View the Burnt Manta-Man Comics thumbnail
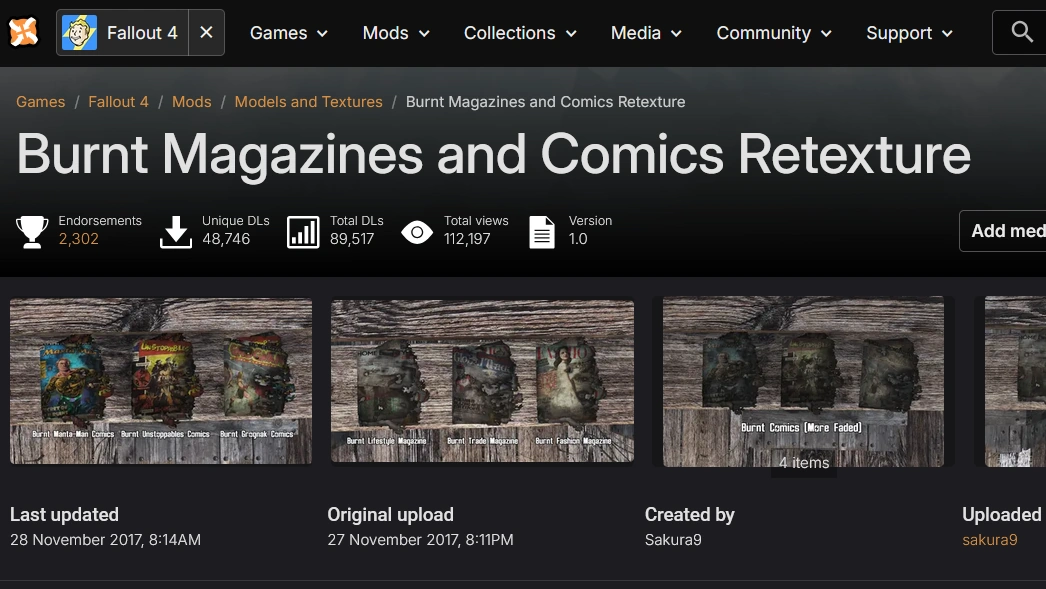The height and width of the screenshot is (589, 1046). (161, 381)
